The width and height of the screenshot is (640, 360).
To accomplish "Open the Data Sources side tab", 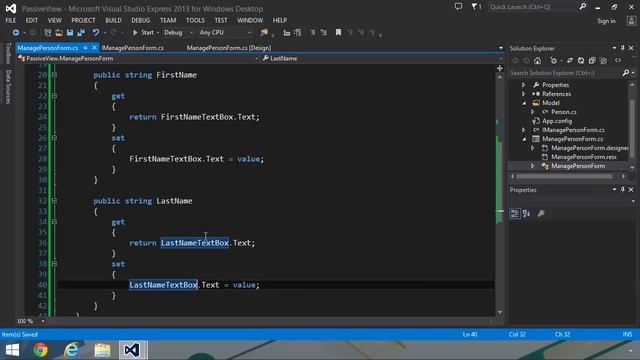I will [7, 87].
